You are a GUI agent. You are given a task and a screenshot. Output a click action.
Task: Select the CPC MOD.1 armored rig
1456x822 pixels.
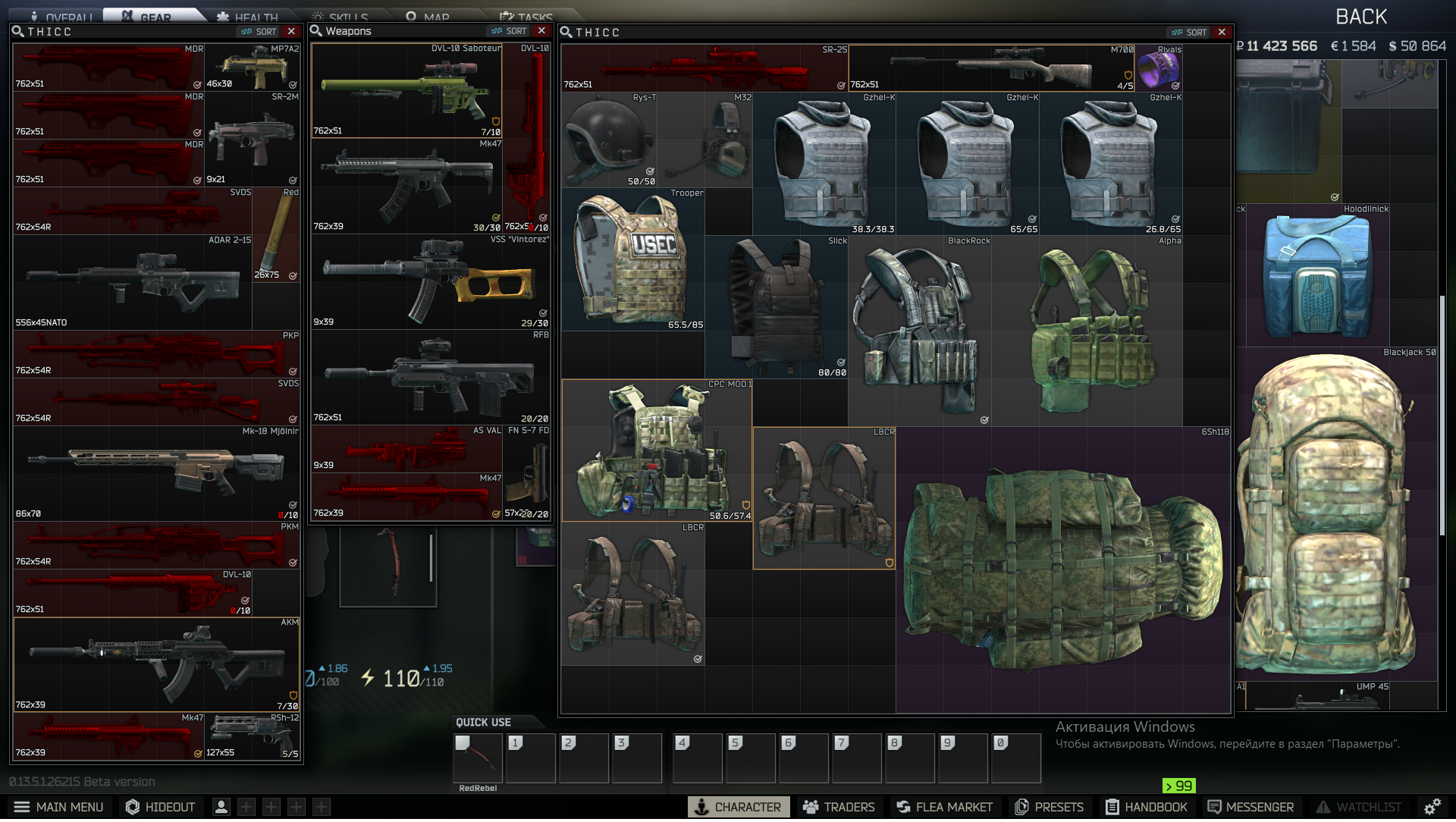[x=657, y=450]
